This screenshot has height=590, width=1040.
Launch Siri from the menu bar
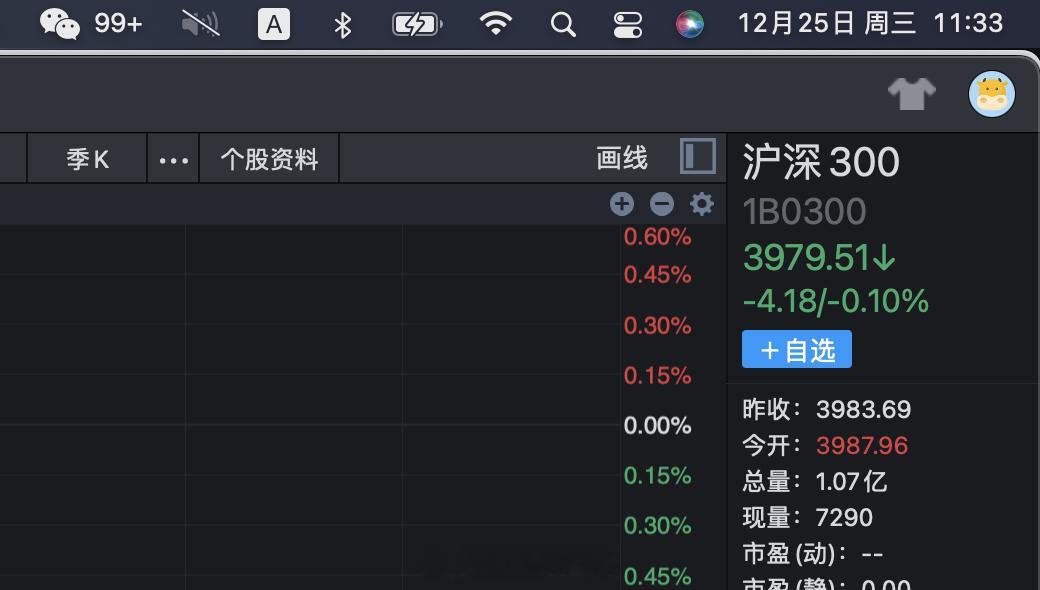point(690,25)
